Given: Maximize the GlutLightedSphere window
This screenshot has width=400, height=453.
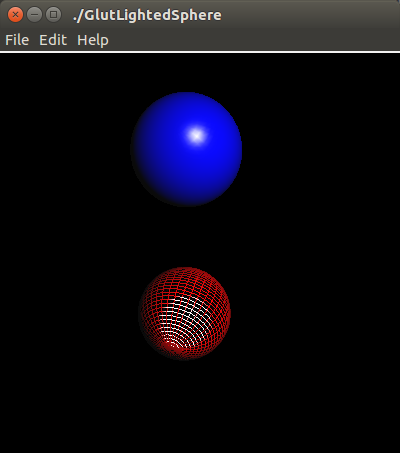Looking at the screenshot, I should [x=53, y=15].
